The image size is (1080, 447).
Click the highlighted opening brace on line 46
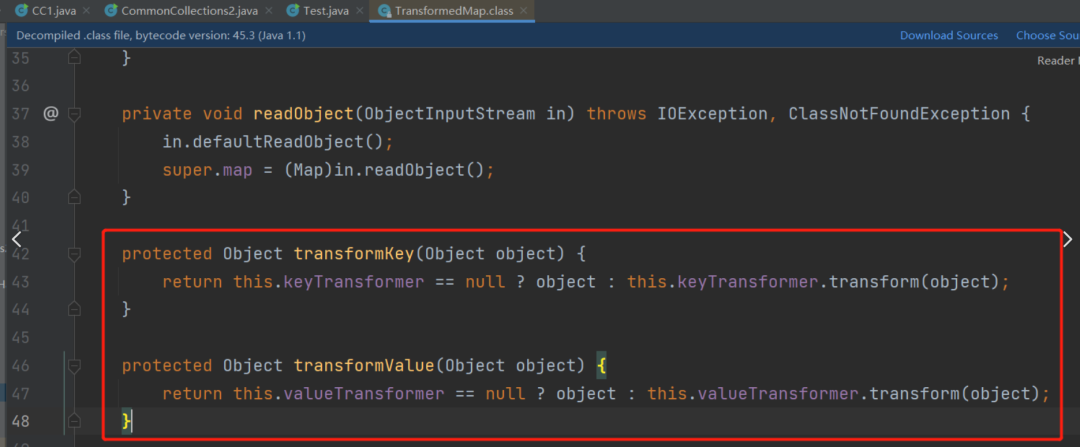(x=601, y=365)
